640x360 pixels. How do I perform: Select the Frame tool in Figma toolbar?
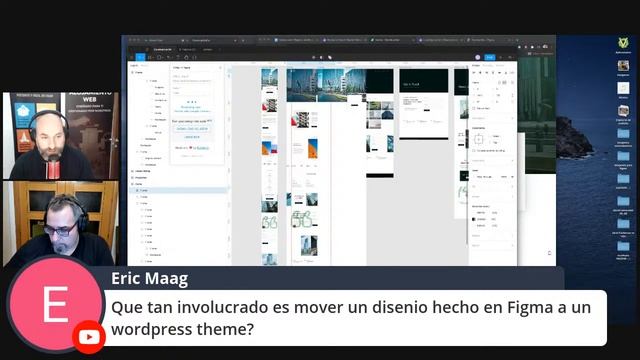tap(150, 57)
